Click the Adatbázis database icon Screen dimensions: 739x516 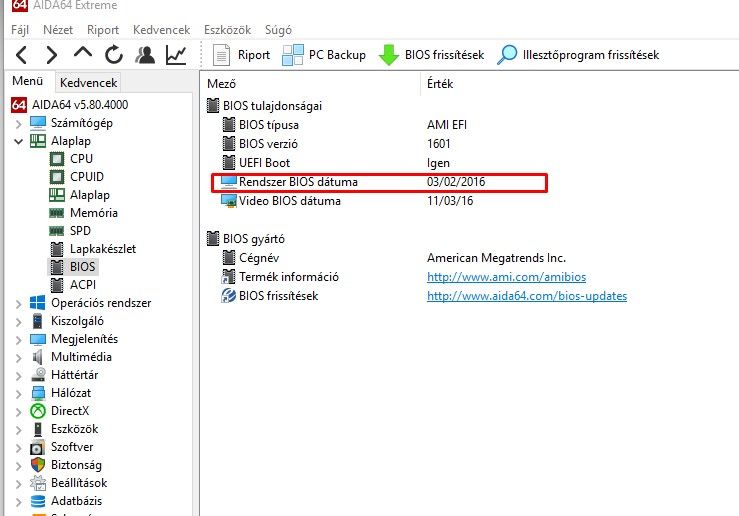pos(38,501)
